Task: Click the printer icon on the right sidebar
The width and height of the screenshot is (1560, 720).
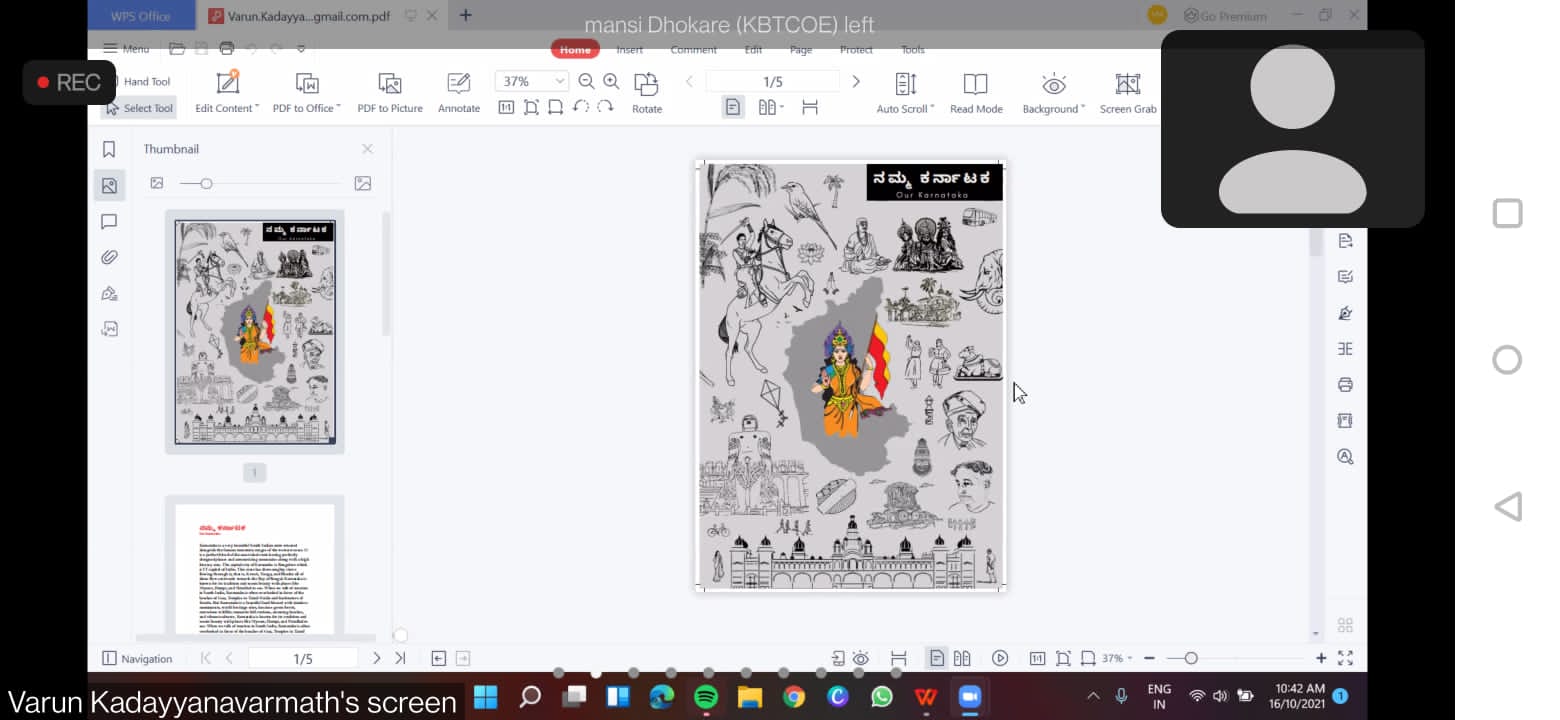Action: (x=1345, y=385)
